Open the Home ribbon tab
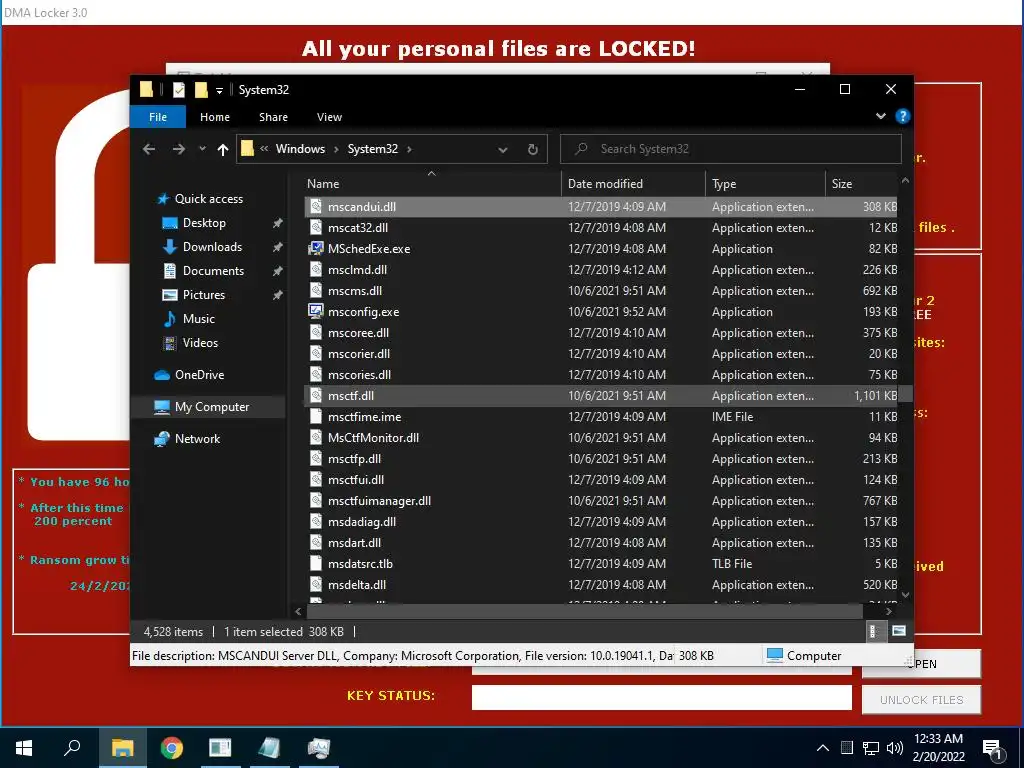This screenshot has width=1024, height=768. pyautogui.click(x=215, y=117)
